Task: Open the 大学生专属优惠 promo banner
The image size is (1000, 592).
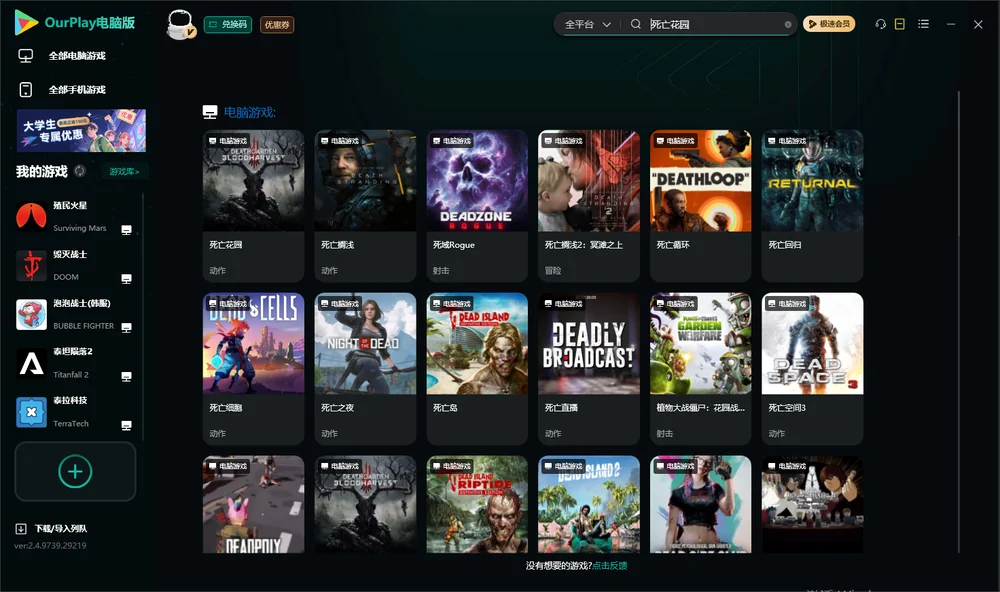Action: (x=81, y=130)
